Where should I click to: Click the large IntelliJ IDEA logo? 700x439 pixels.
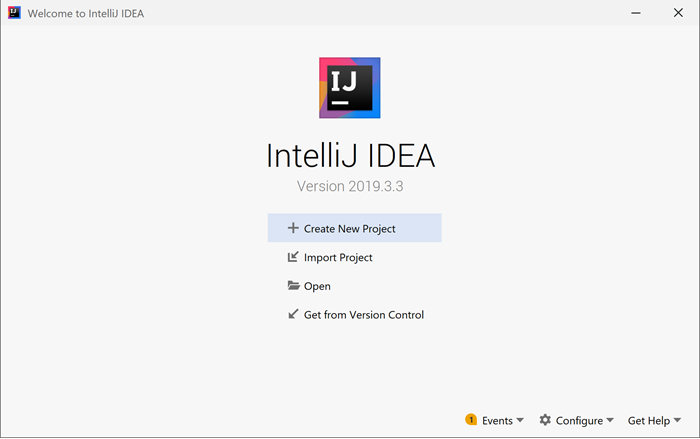[x=350, y=88]
